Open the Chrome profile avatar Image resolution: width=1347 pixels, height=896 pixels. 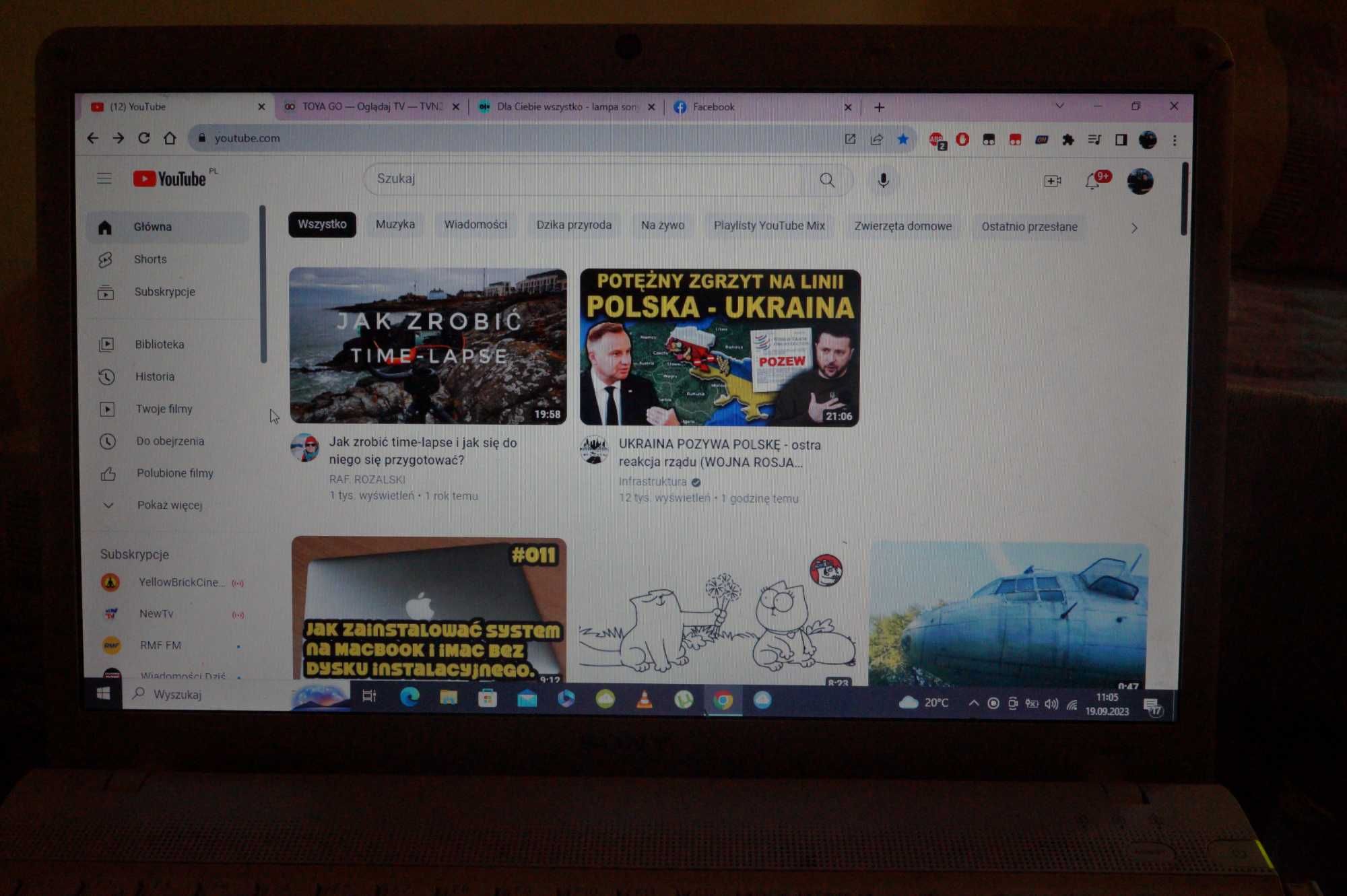(1148, 140)
